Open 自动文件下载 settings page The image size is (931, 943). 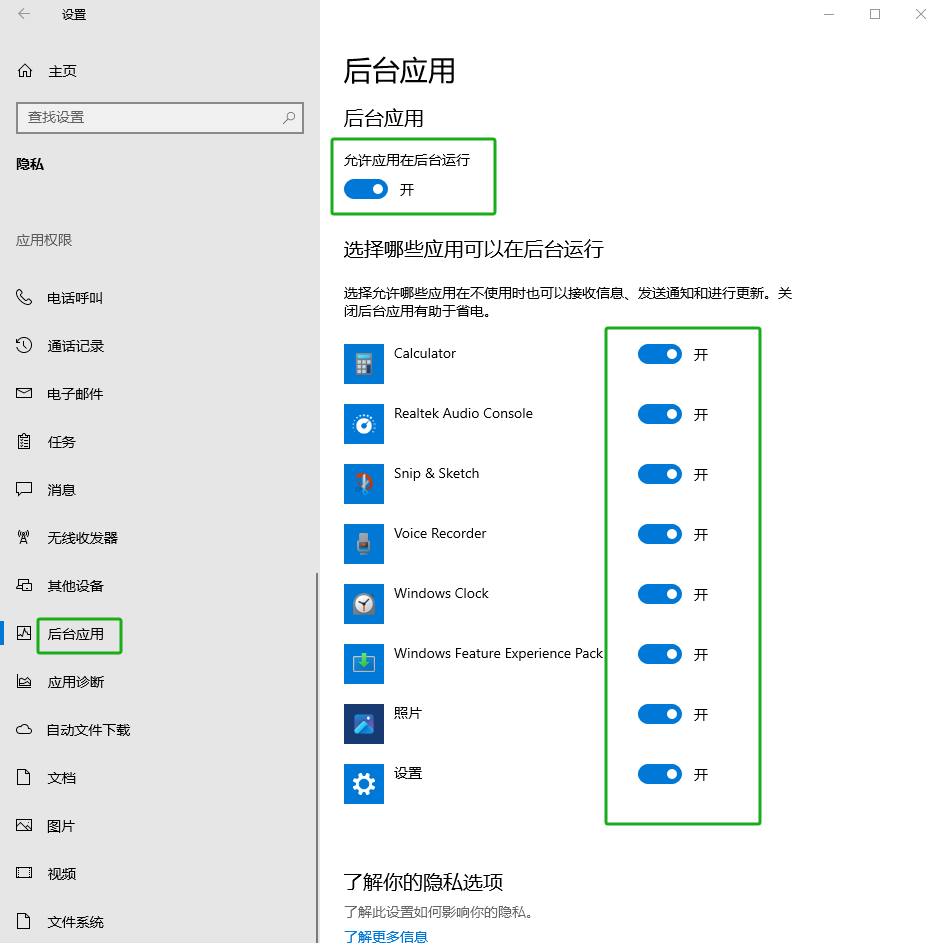88,730
